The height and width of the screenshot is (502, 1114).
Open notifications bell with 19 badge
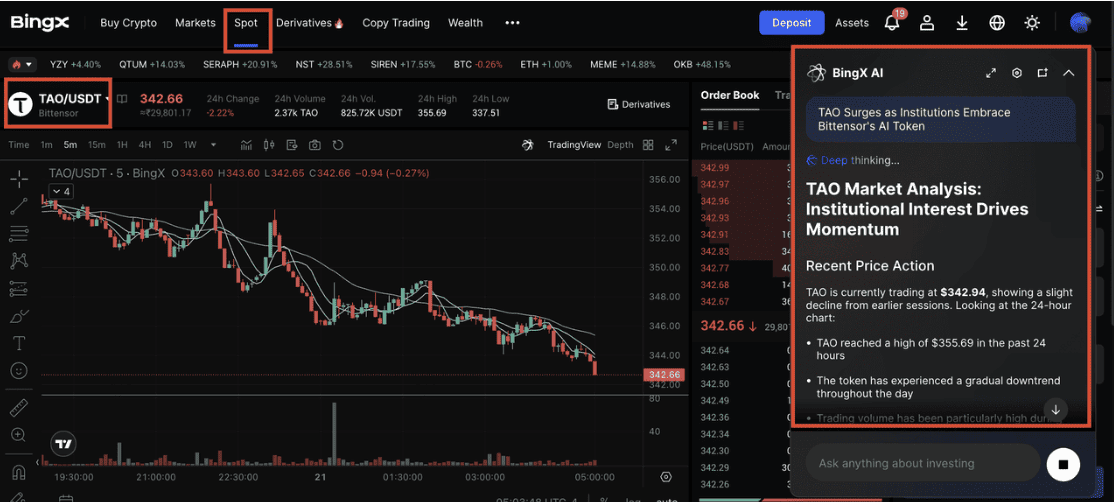[x=892, y=22]
